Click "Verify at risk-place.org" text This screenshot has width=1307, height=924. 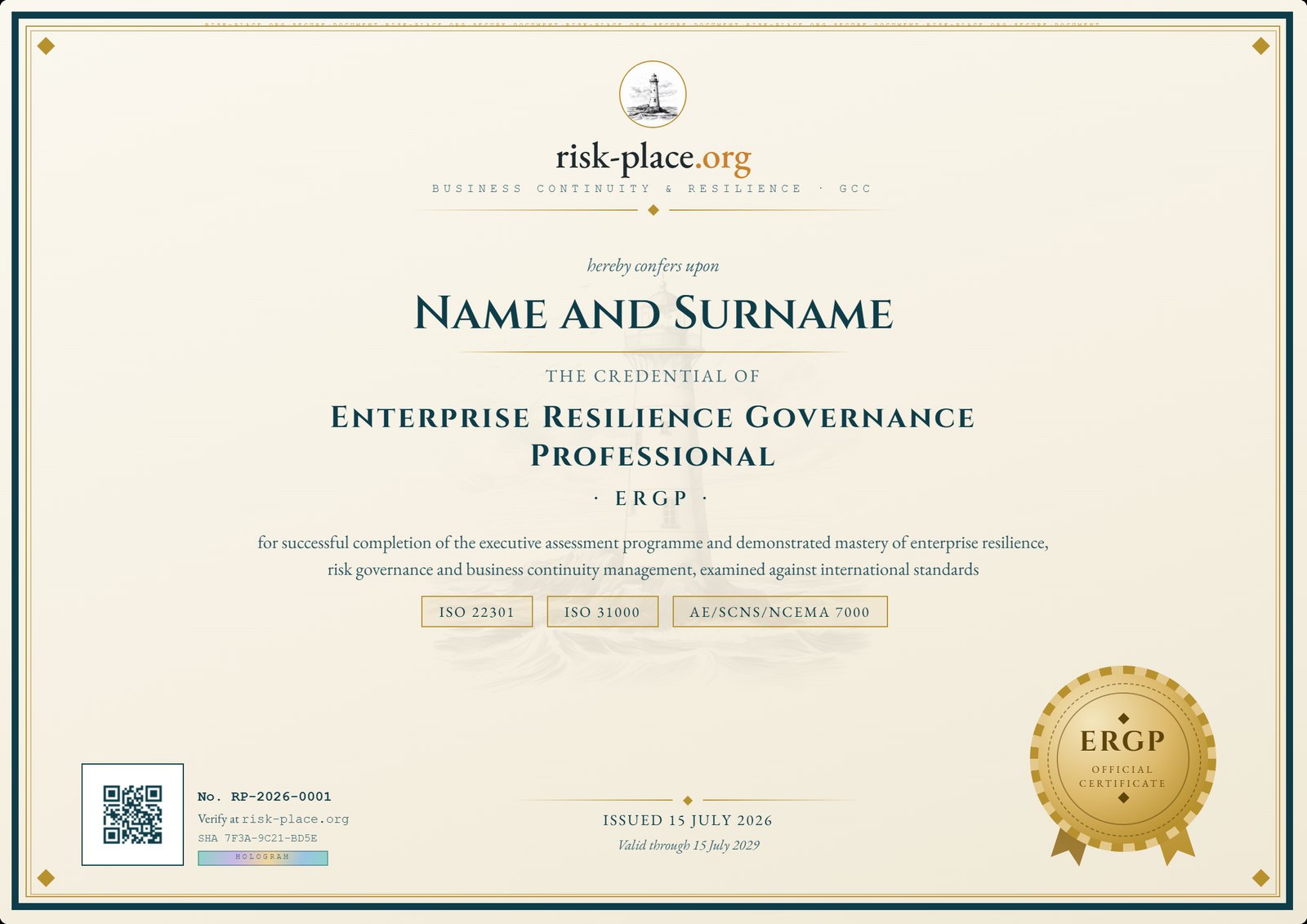(x=274, y=819)
